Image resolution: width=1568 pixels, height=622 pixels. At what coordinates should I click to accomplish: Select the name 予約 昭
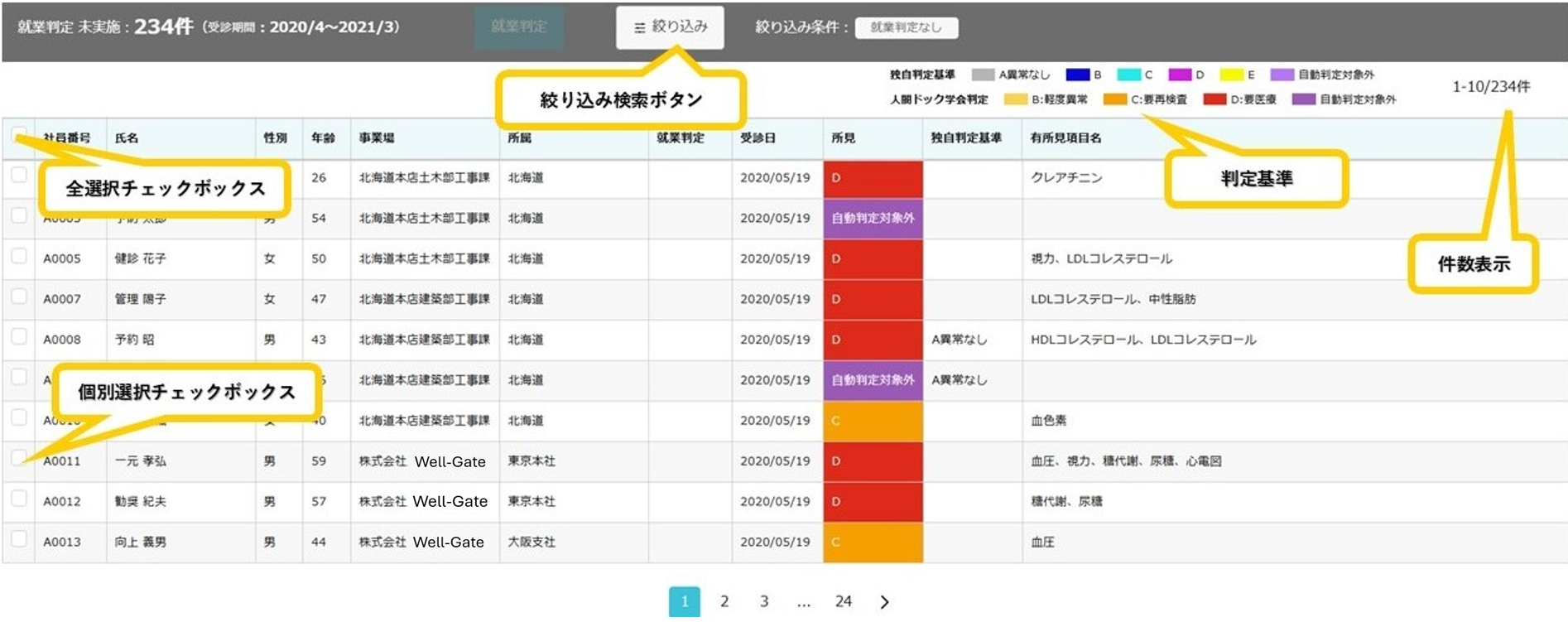tap(134, 340)
